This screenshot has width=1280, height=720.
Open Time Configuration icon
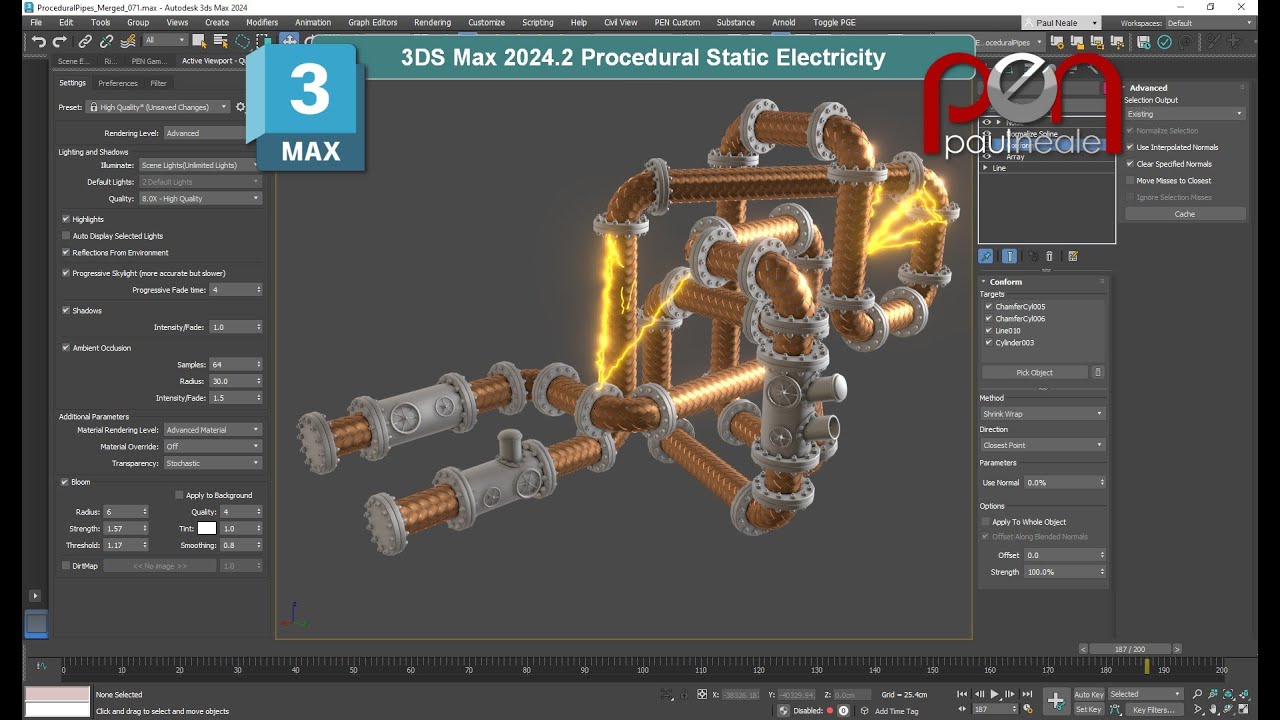click(x=1026, y=710)
